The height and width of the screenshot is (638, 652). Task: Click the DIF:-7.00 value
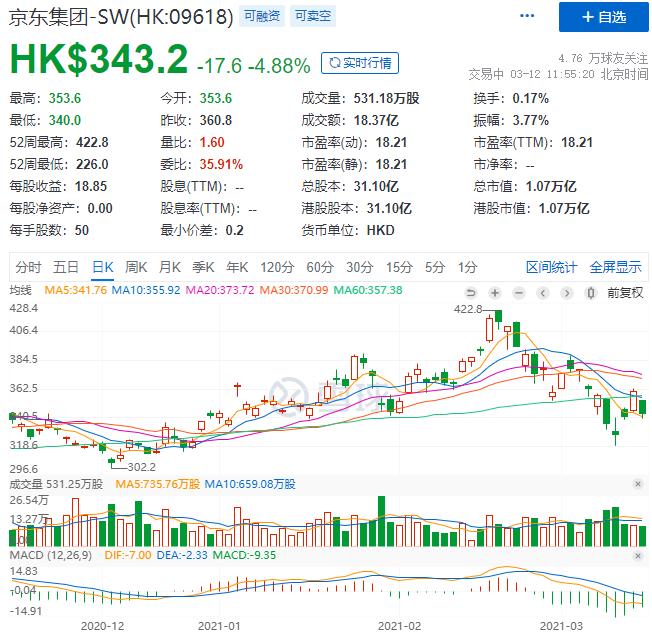pos(128,555)
